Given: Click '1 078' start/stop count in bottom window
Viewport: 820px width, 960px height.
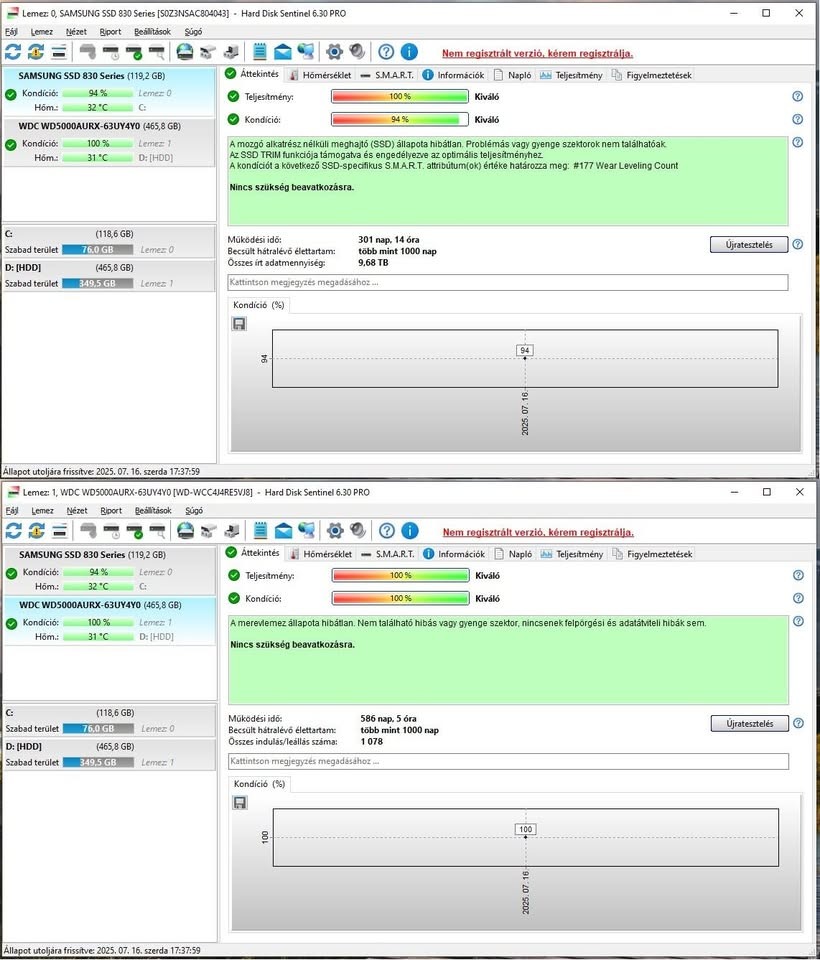Looking at the screenshot, I should click(x=371, y=741).
